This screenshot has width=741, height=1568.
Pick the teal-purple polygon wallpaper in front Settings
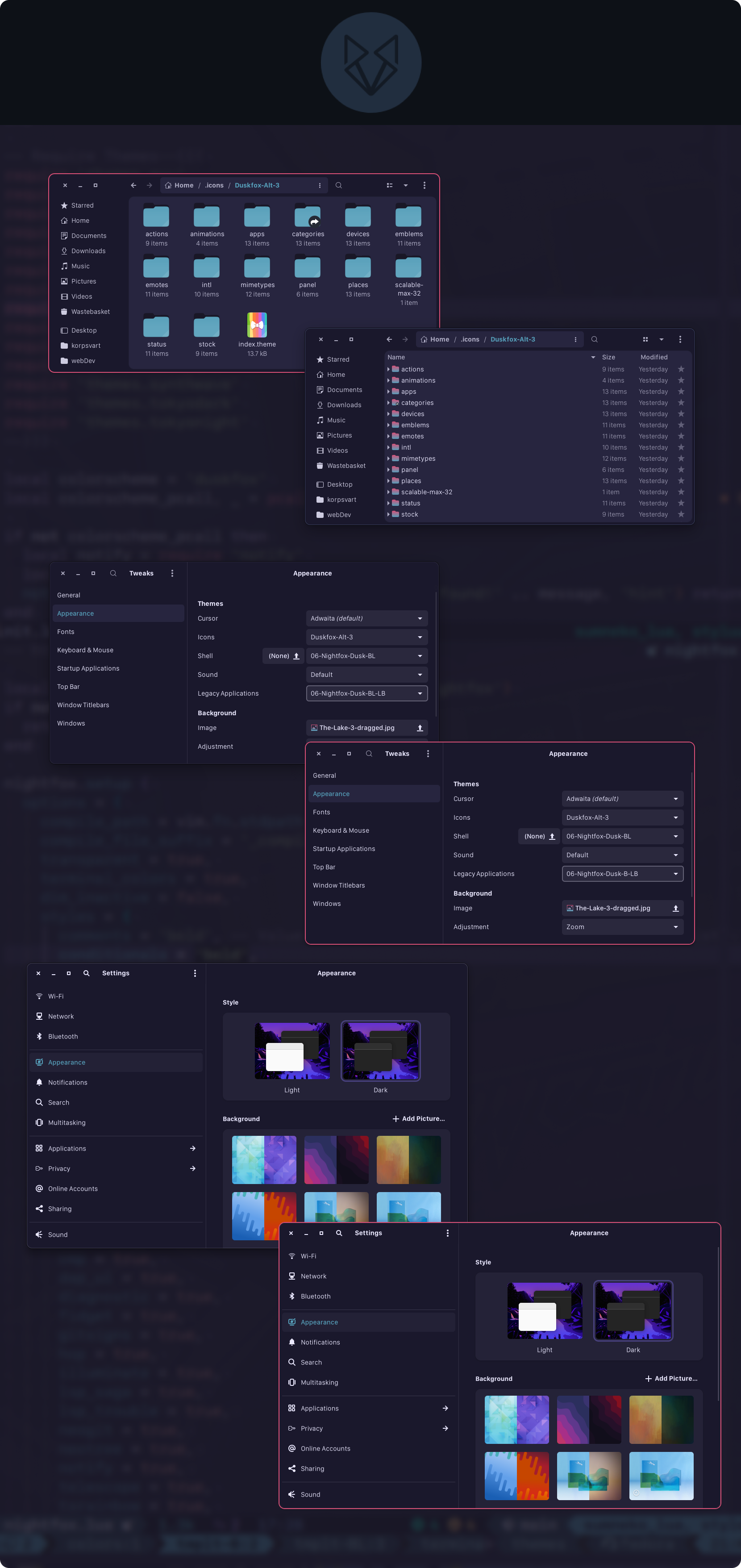pos(516,1420)
